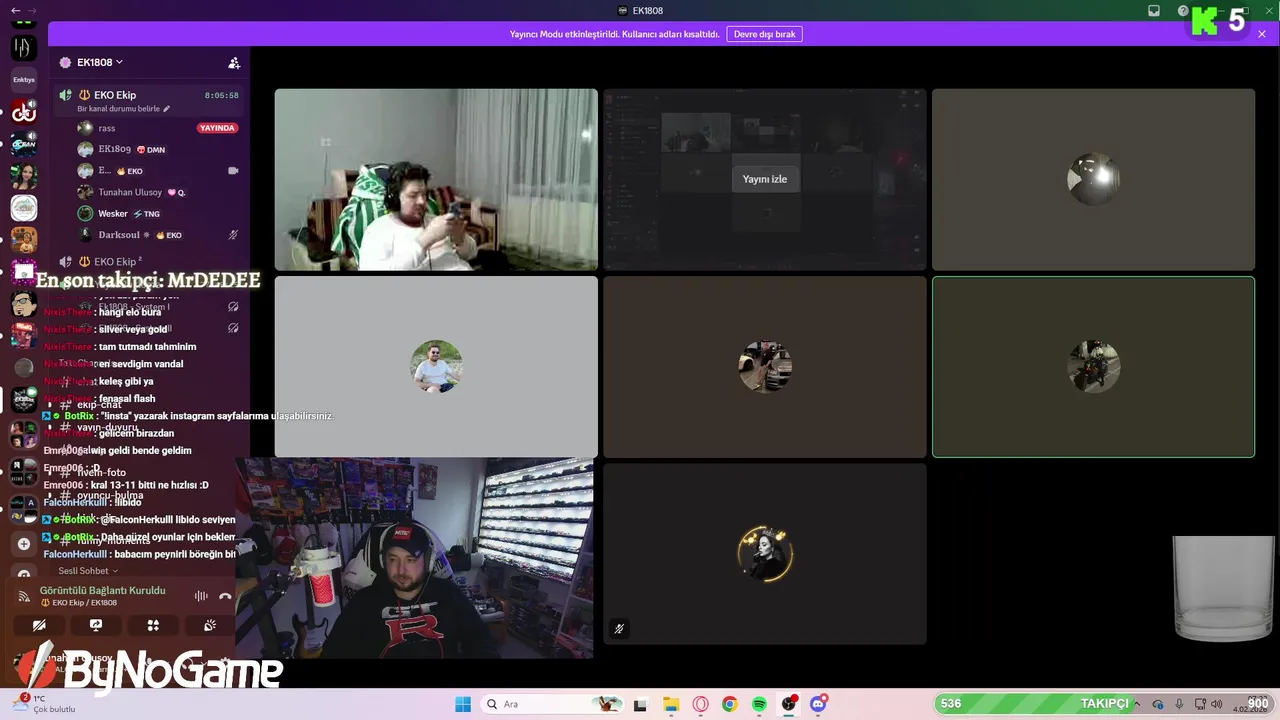Dismiss the streamer mode banner with X

tap(1262, 34)
